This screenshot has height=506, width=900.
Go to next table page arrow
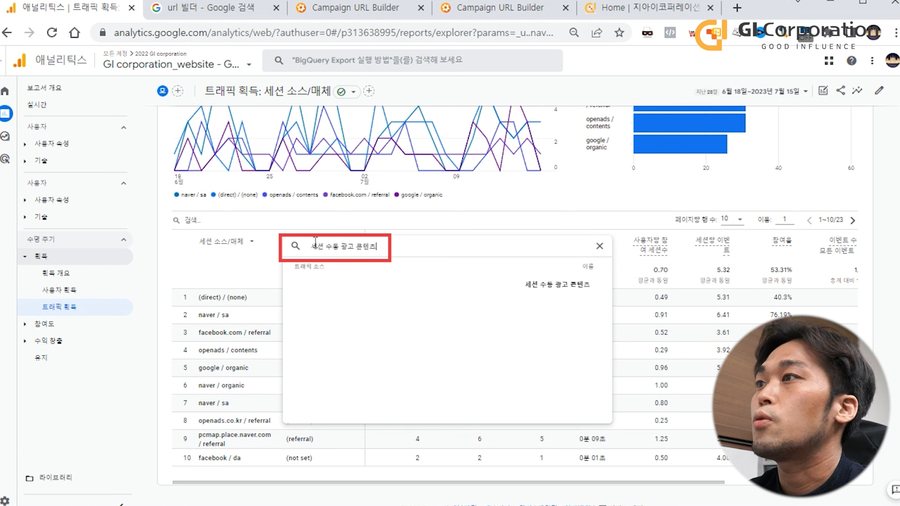click(852, 220)
